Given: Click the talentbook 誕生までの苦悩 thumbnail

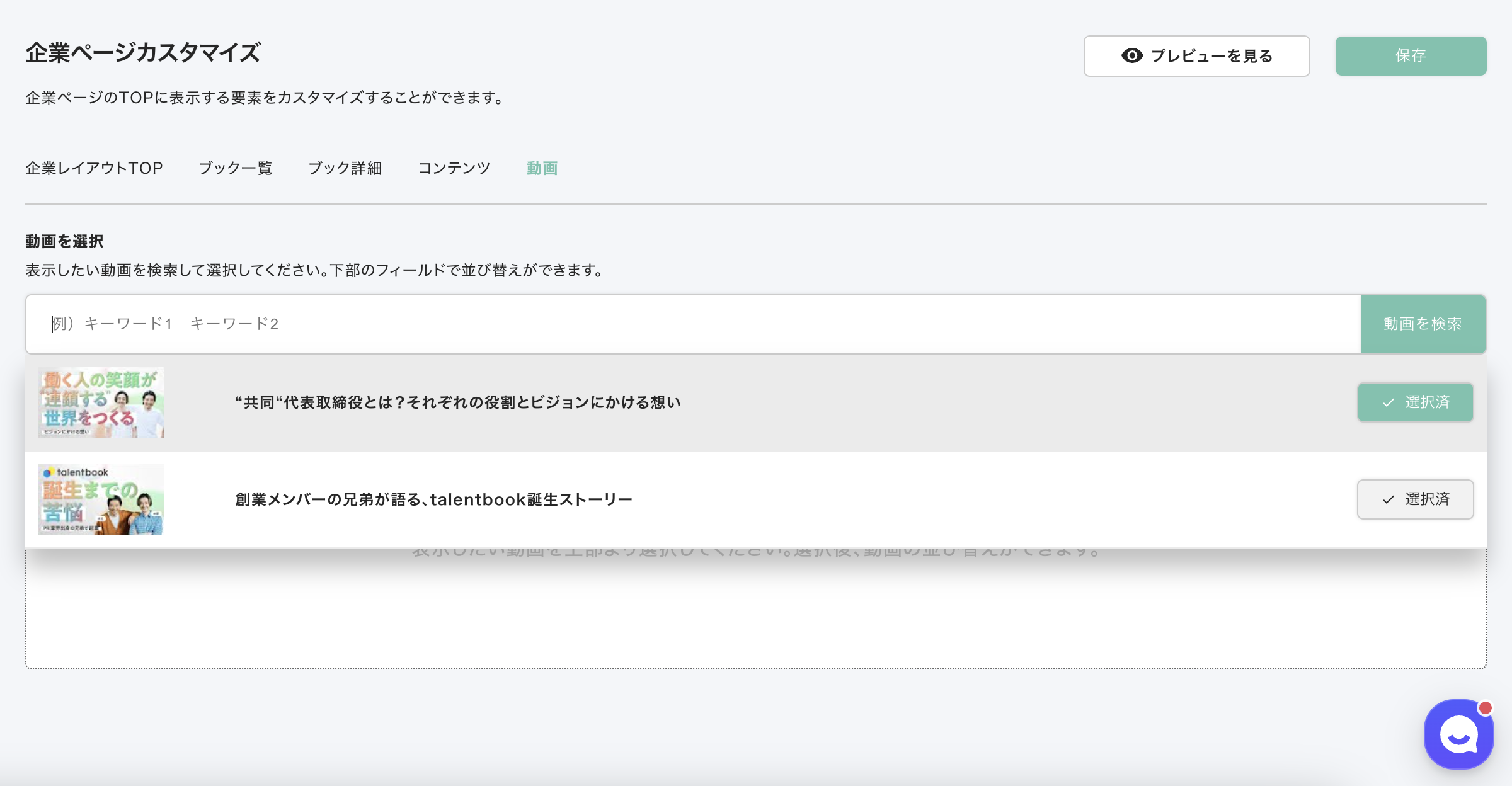Looking at the screenshot, I should pyautogui.click(x=101, y=499).
